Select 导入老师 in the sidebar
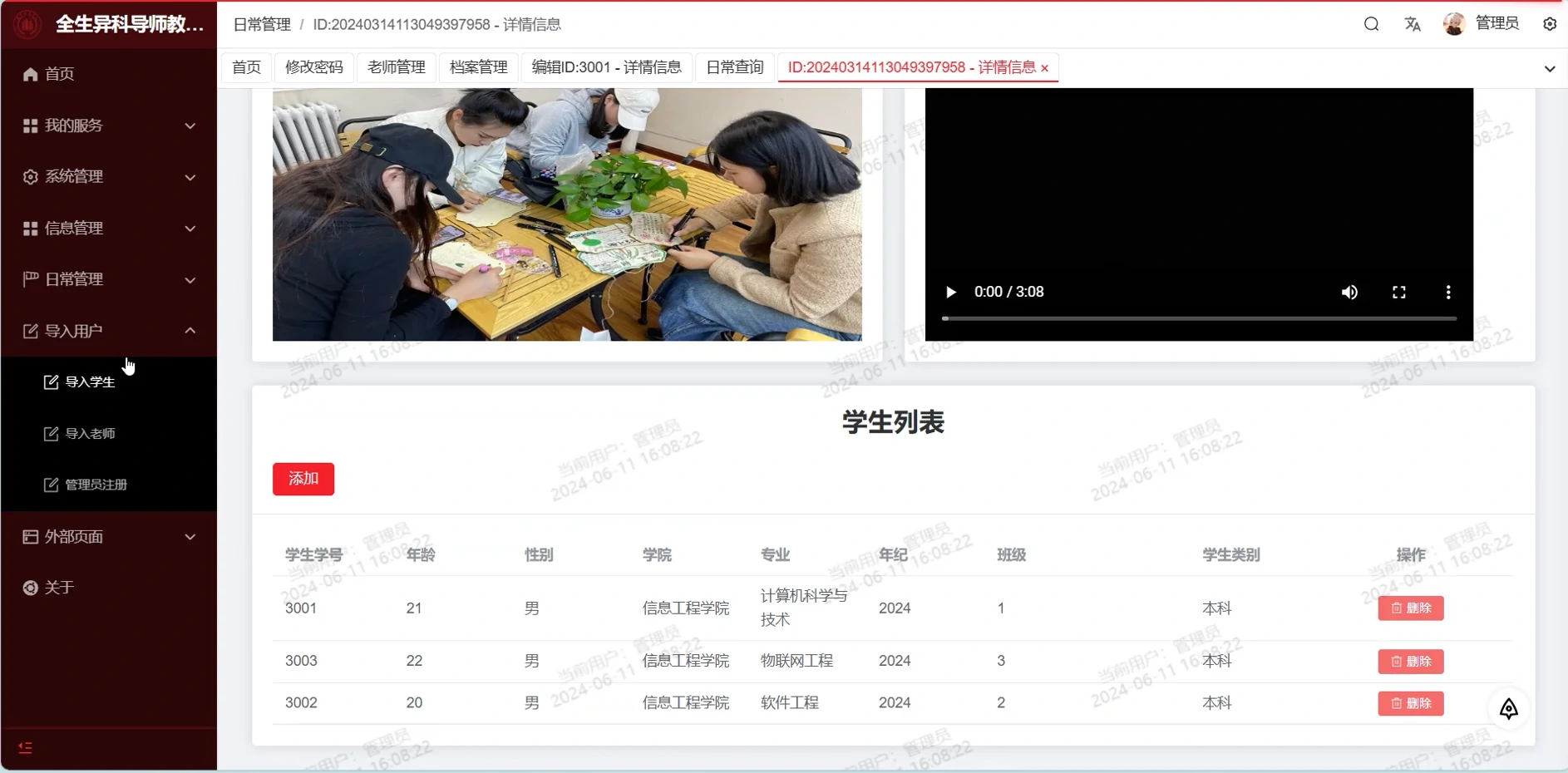The height and width of the screenshot is (773, 1568). pyautogui.click(x=90, y=434)
